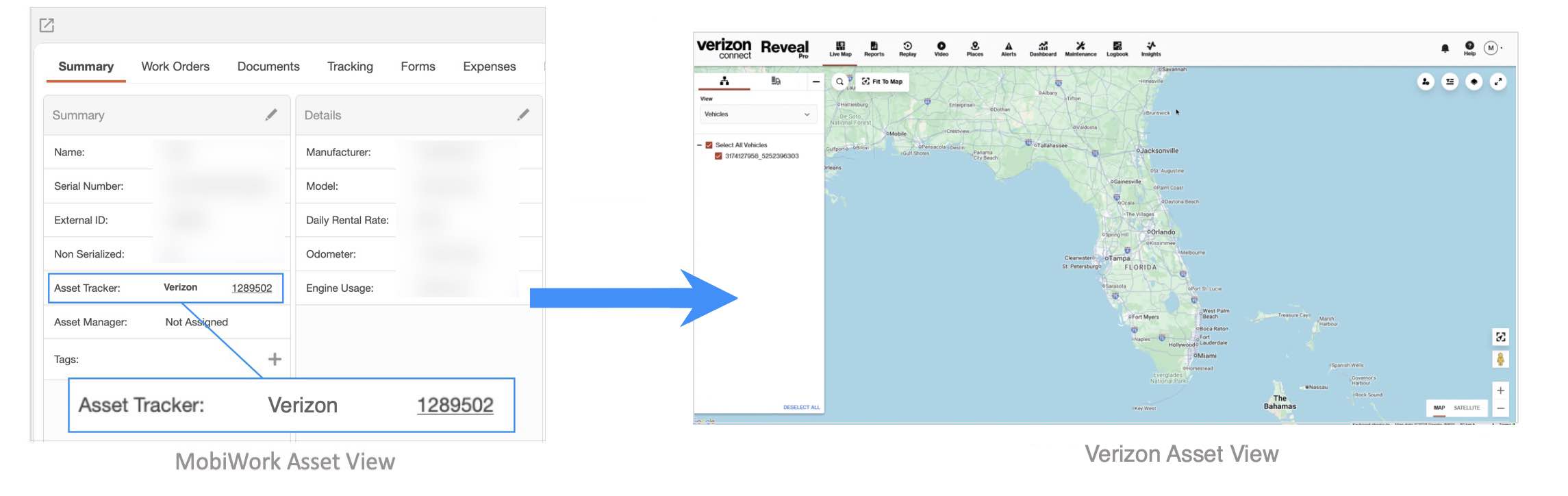Open the Maintenance wrench icon
1568x496 pixels.
[x=1080, y=48]
